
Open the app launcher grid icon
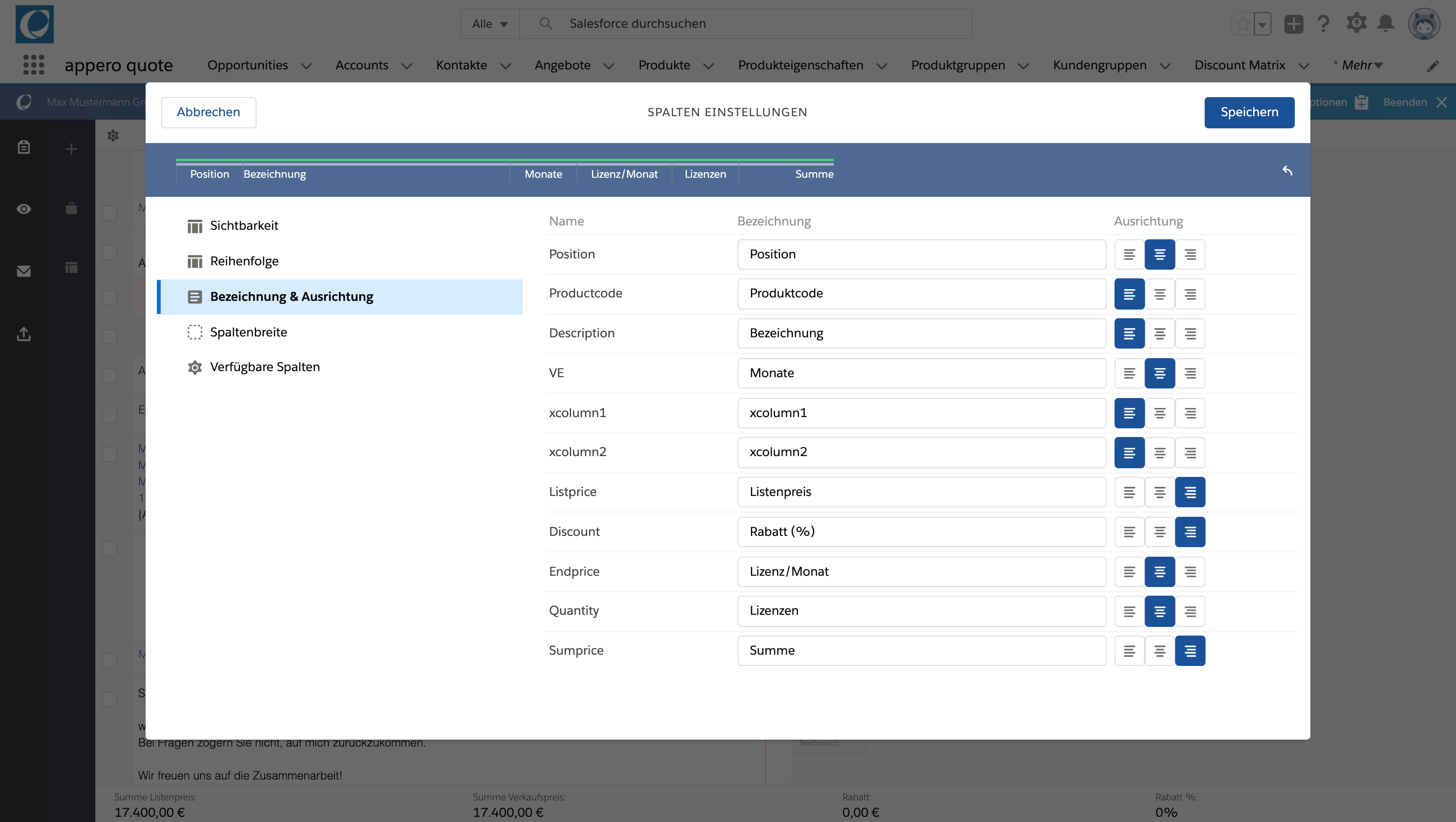(x=33, y=65)
